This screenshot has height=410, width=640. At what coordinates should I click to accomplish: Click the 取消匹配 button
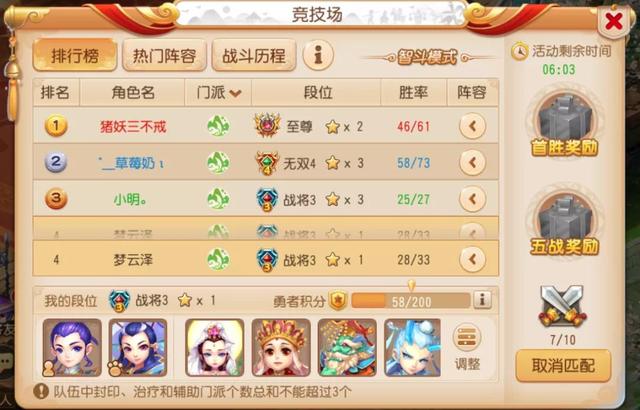tap(563, 366)
